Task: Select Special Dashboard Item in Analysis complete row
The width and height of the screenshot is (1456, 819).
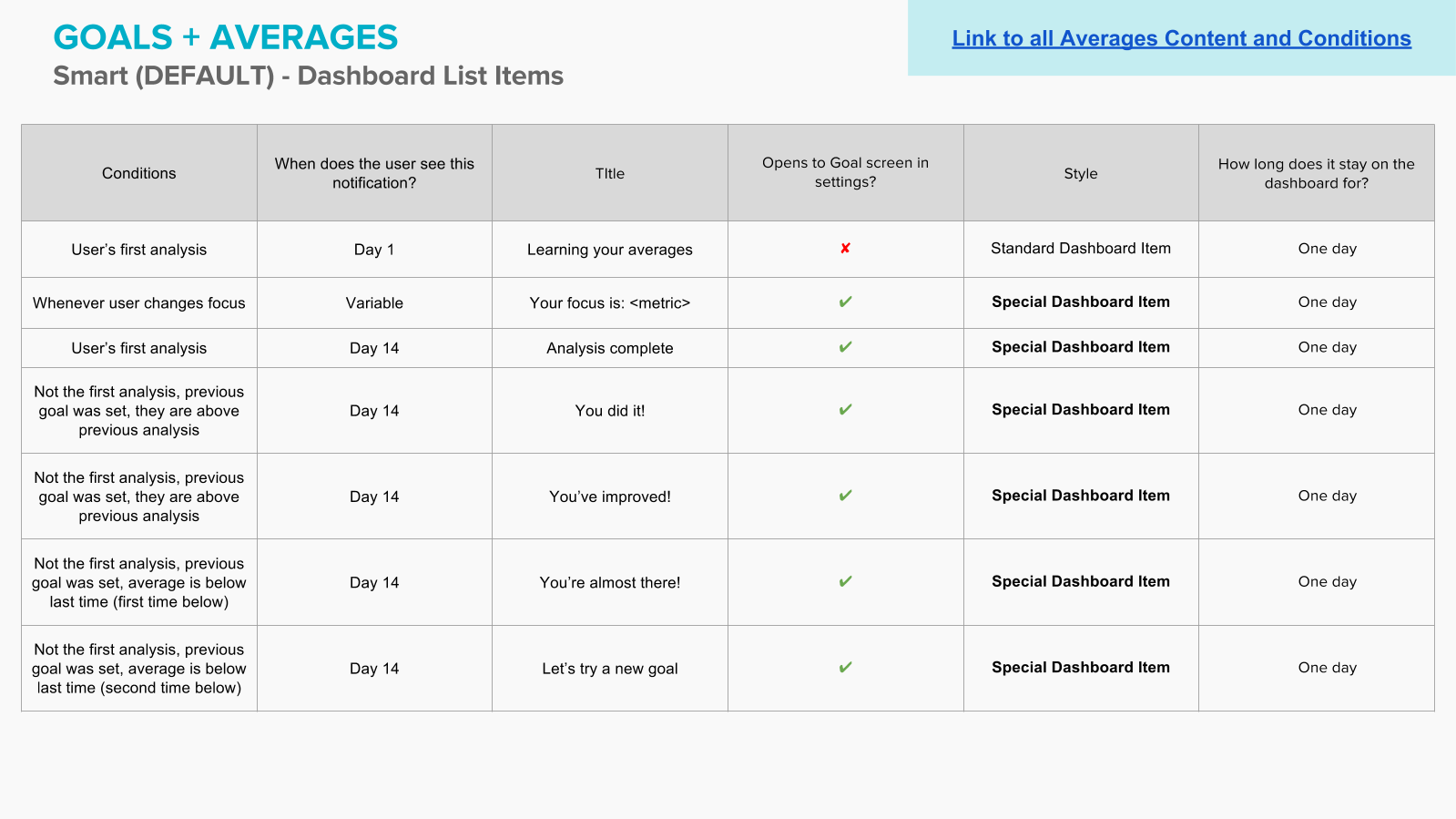Action: [x=1081, y=347]
